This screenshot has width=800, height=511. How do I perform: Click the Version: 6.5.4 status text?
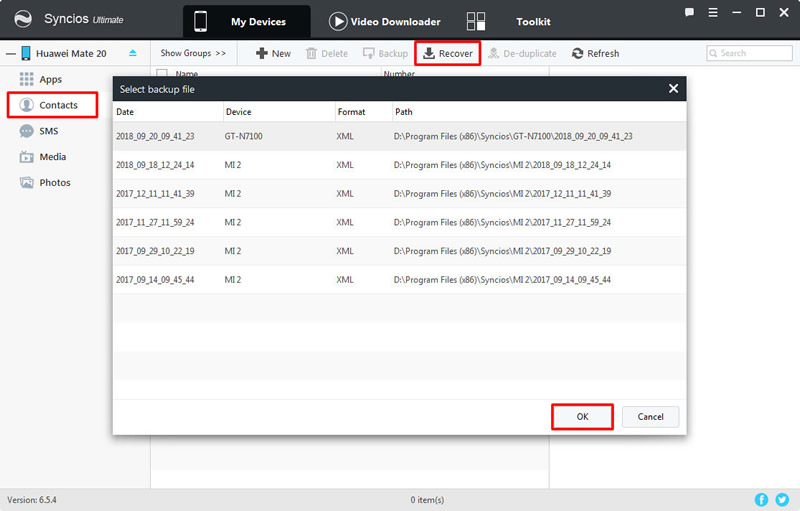(32, 500)
